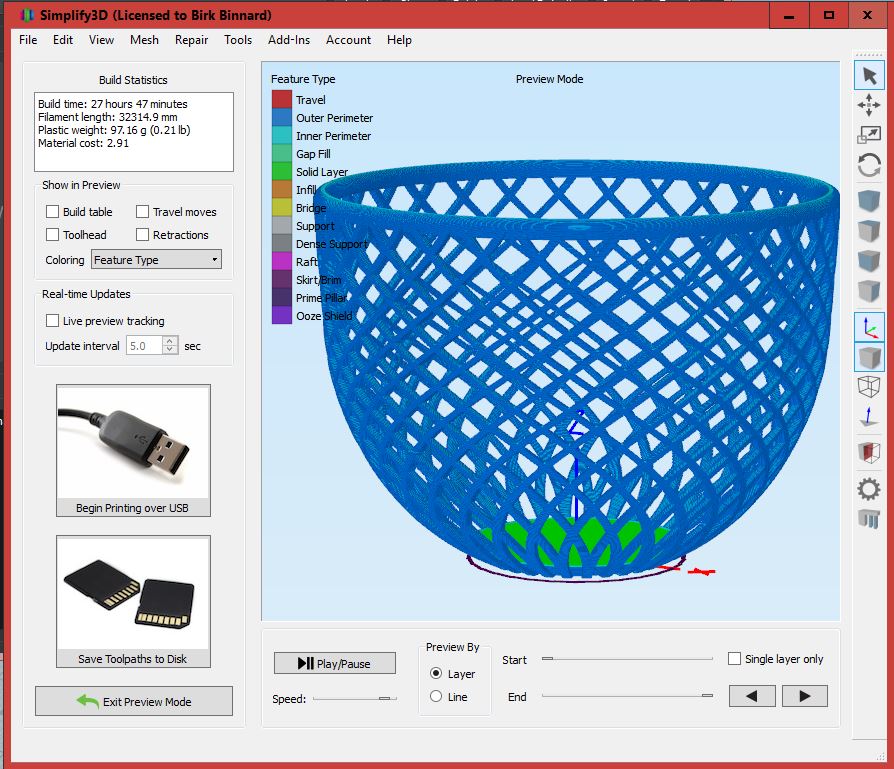The width and height of the screenshot is (894, 769).
Task: Open the Account menu
Action: [x=348, y=40]
